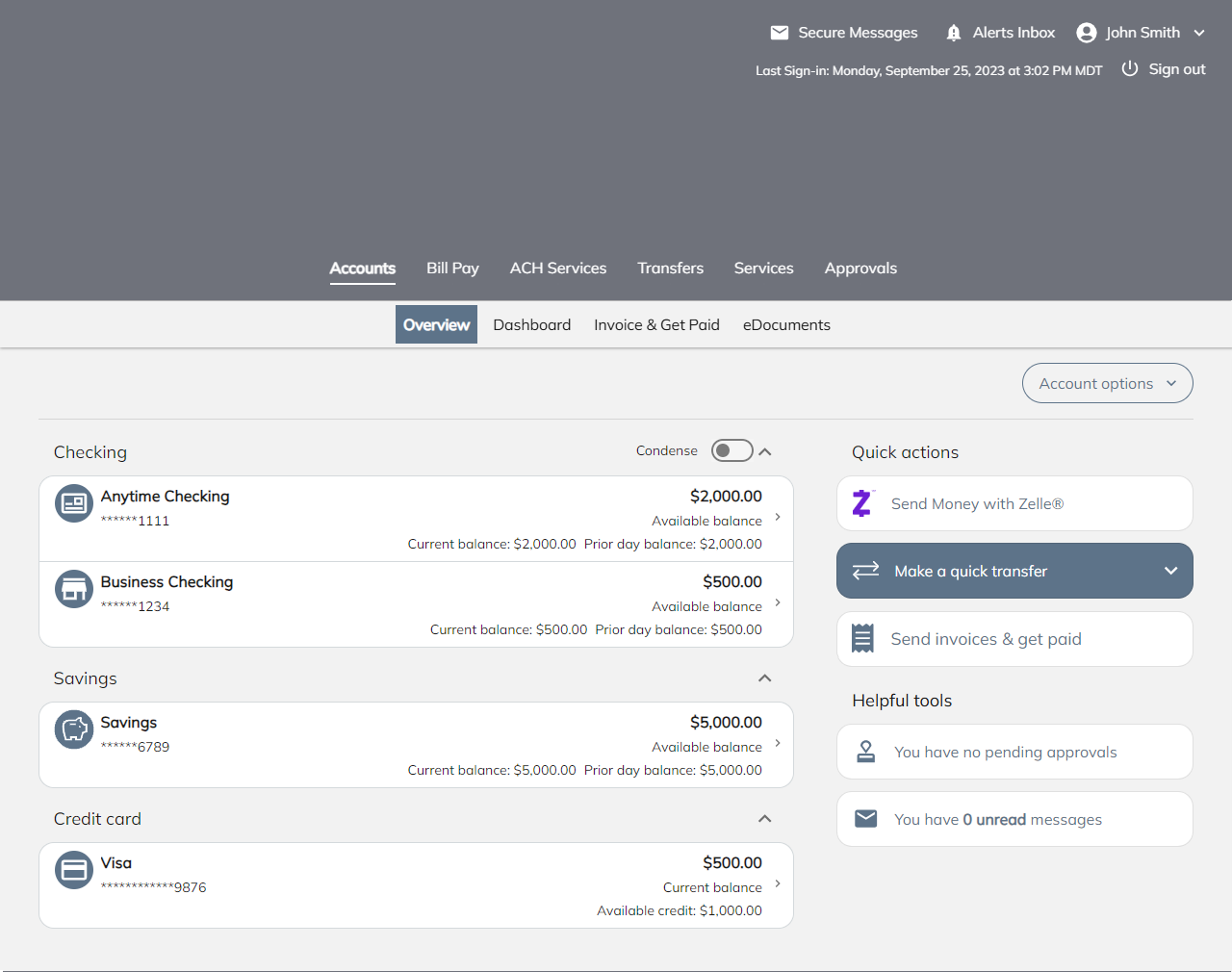This screenshot has width=1232, height=972.
Task: Click the Savings piggy bank icon
Action: [x=74, y=729]
